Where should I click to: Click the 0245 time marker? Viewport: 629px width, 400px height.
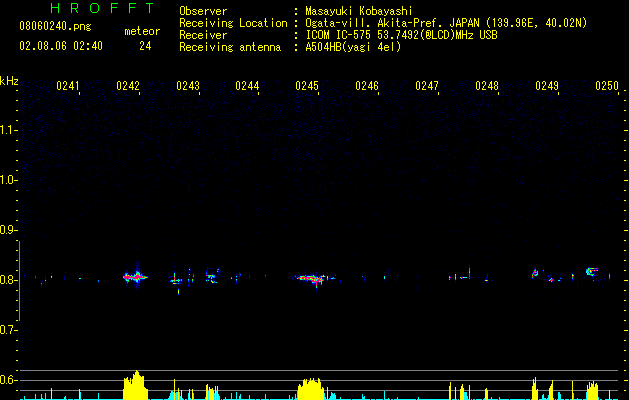pos(307,86)
